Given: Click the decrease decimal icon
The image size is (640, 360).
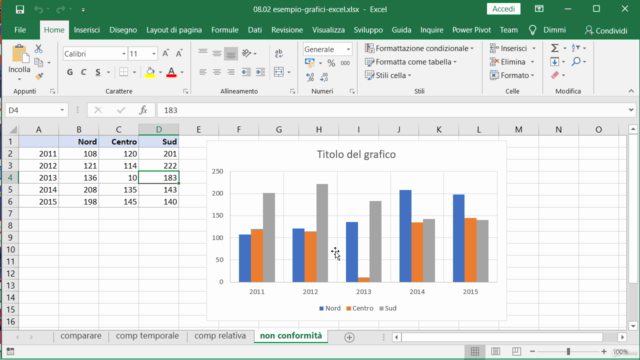Looking at the screenshot, I should pyautogui.click(x=324, y=77).
